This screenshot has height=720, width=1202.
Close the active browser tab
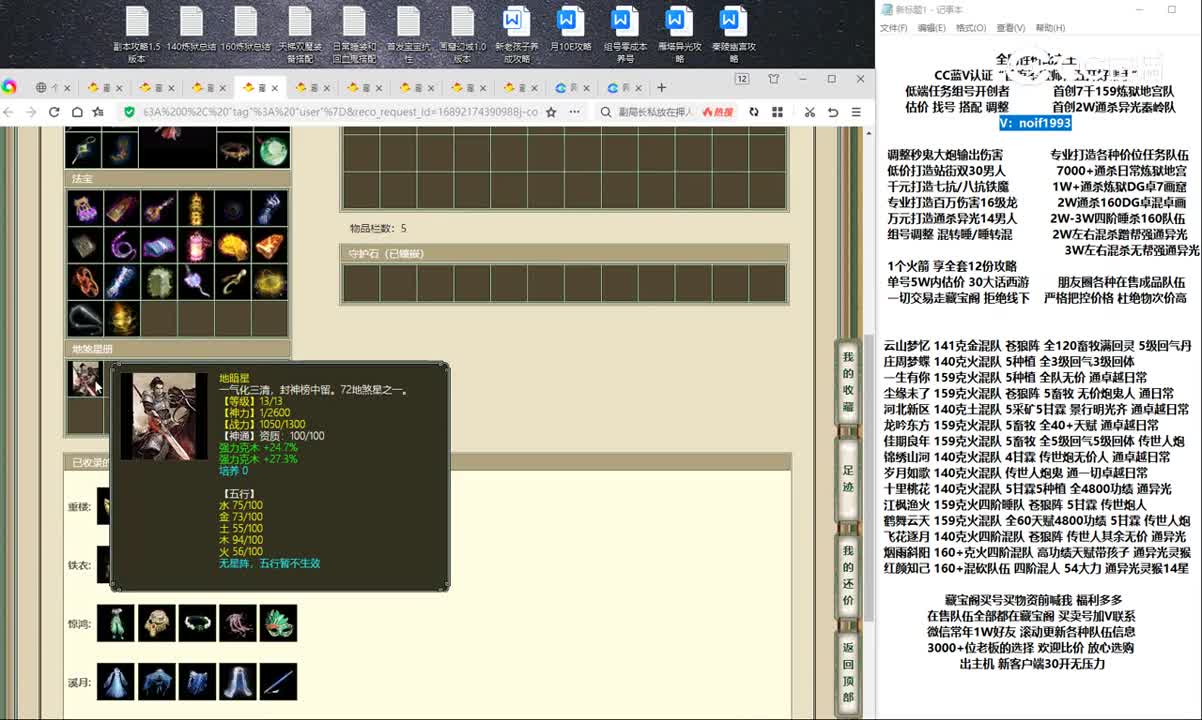[x=275, y=88]
